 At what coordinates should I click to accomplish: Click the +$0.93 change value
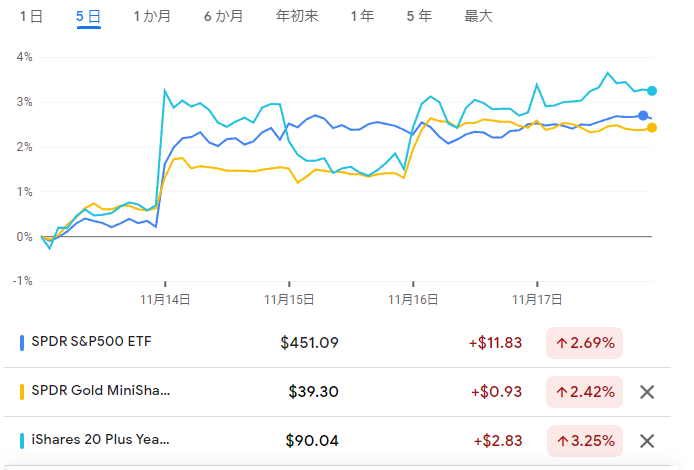click(x=497, y=392)
